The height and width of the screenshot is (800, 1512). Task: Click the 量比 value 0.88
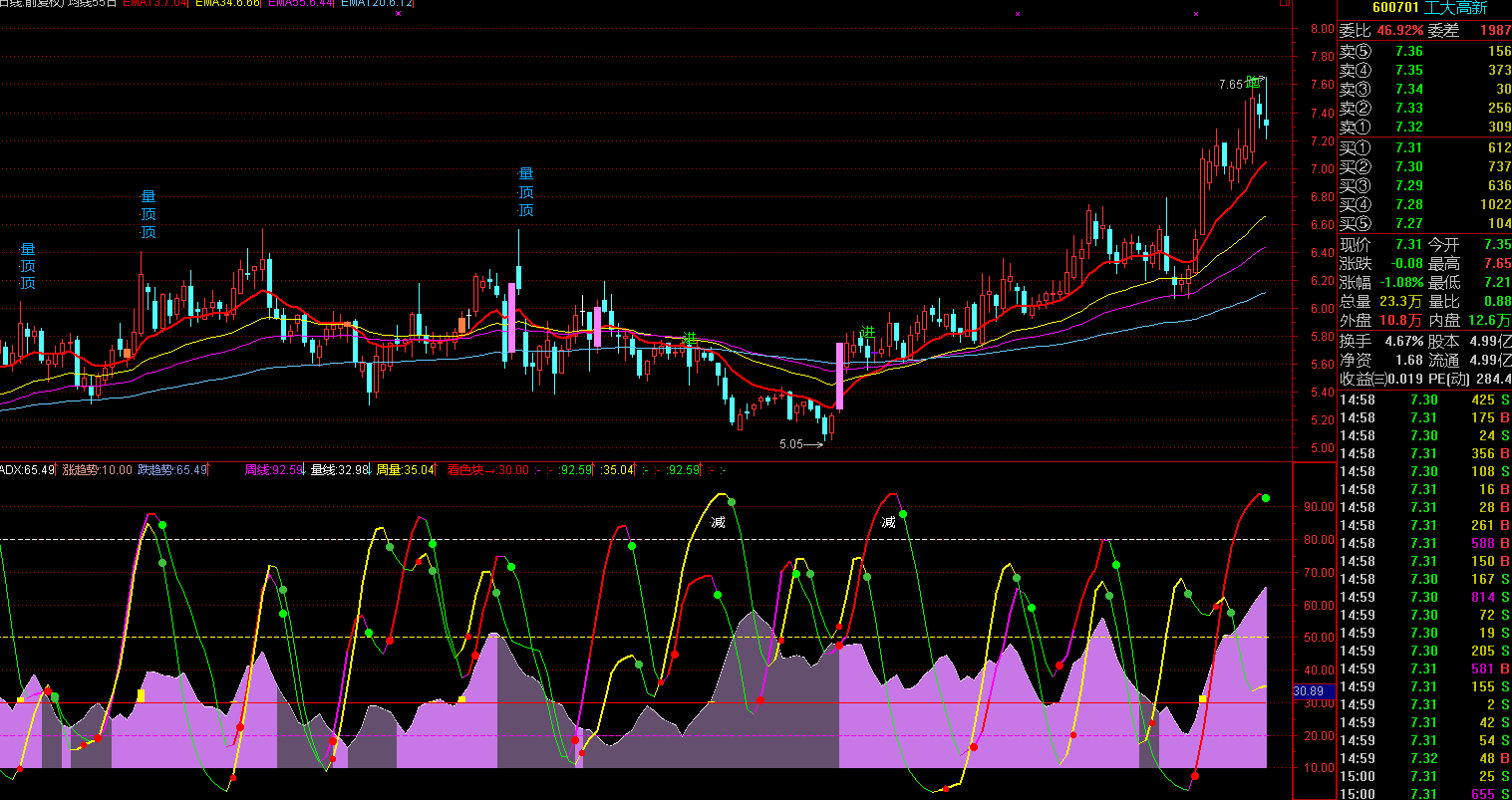(1497, 302)
